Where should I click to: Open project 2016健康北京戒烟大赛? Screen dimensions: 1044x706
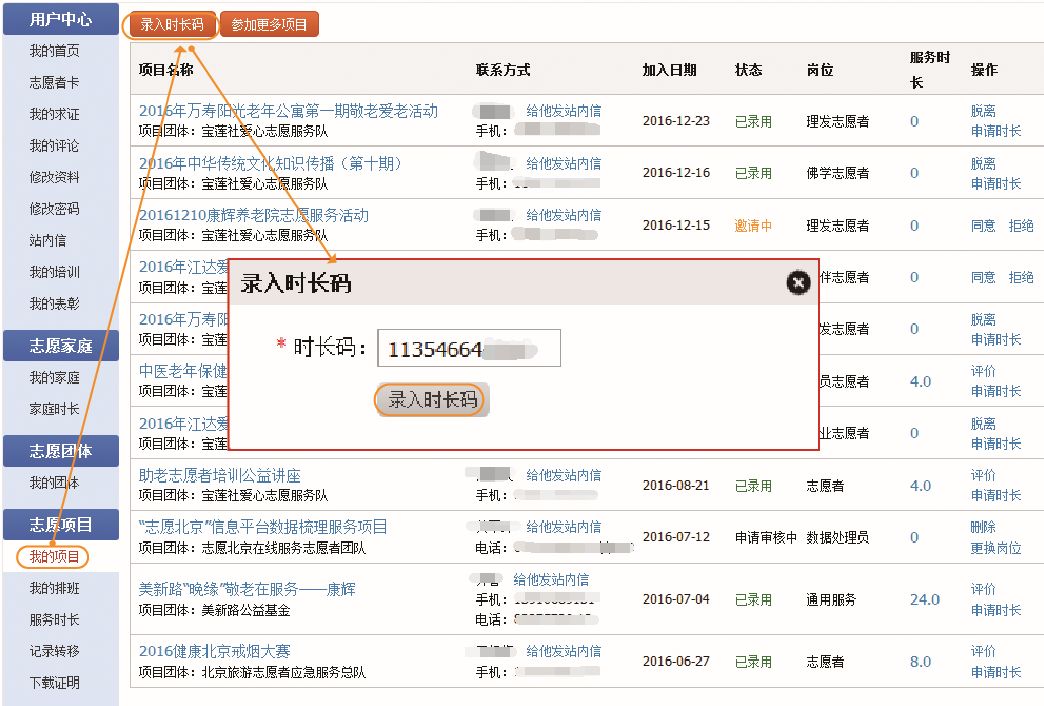pos(214,651)
